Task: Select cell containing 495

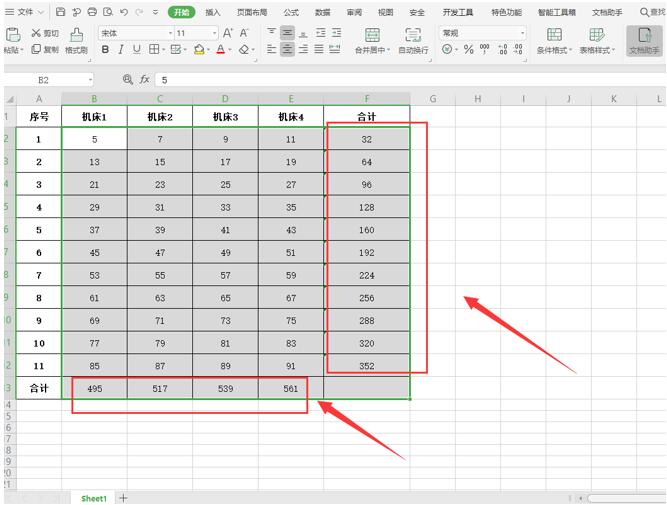Action: [94, 388]
